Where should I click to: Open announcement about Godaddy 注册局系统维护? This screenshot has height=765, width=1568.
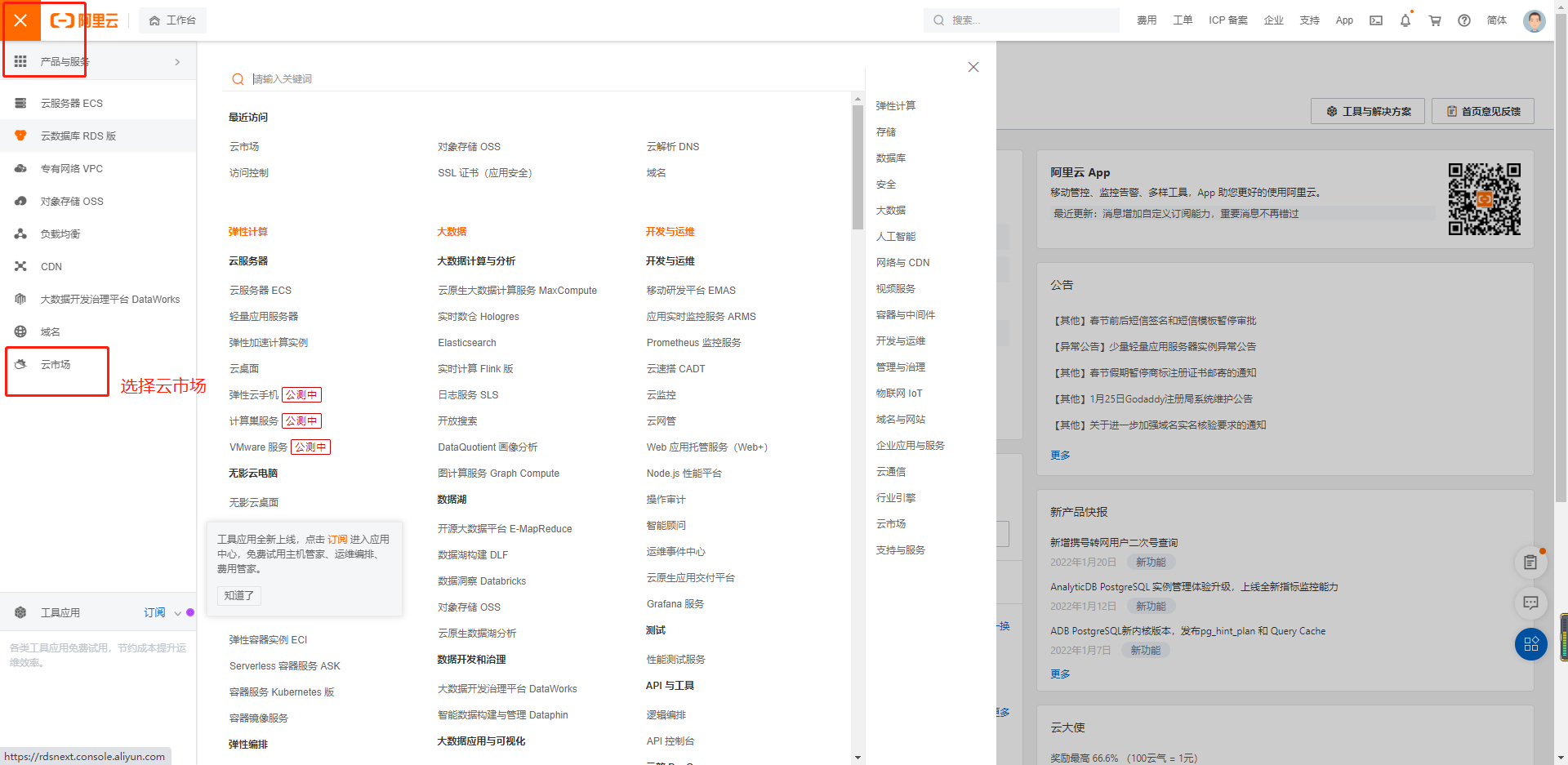[x=1153, y=399]
